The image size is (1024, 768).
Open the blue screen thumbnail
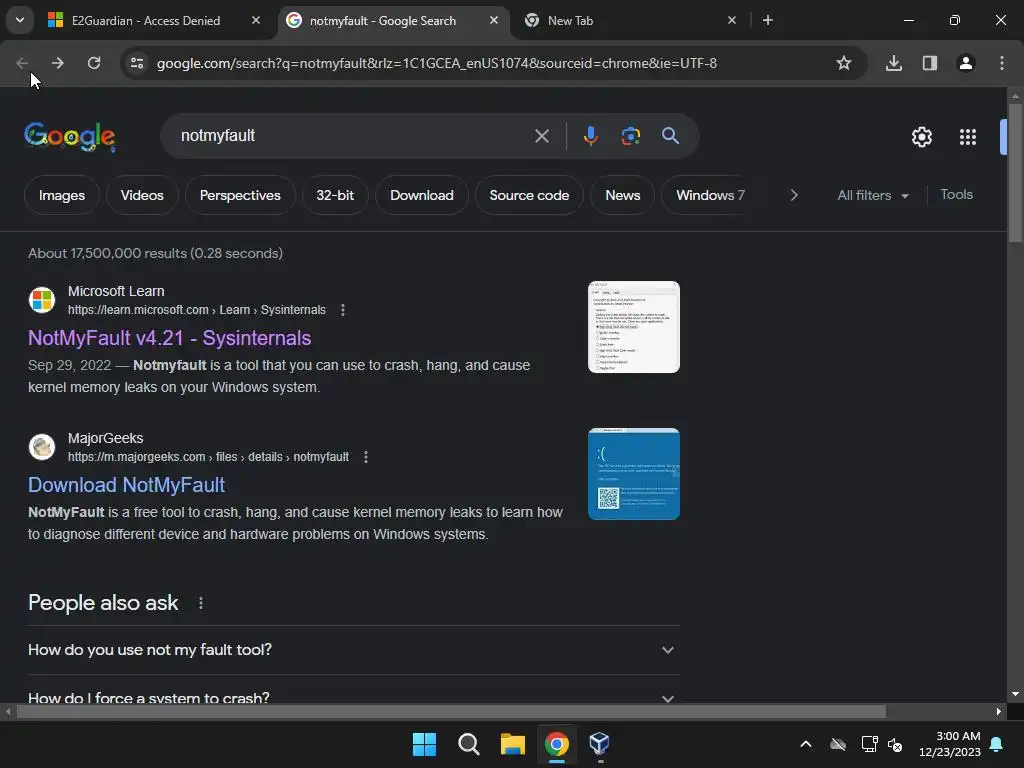tap(633, 474)
